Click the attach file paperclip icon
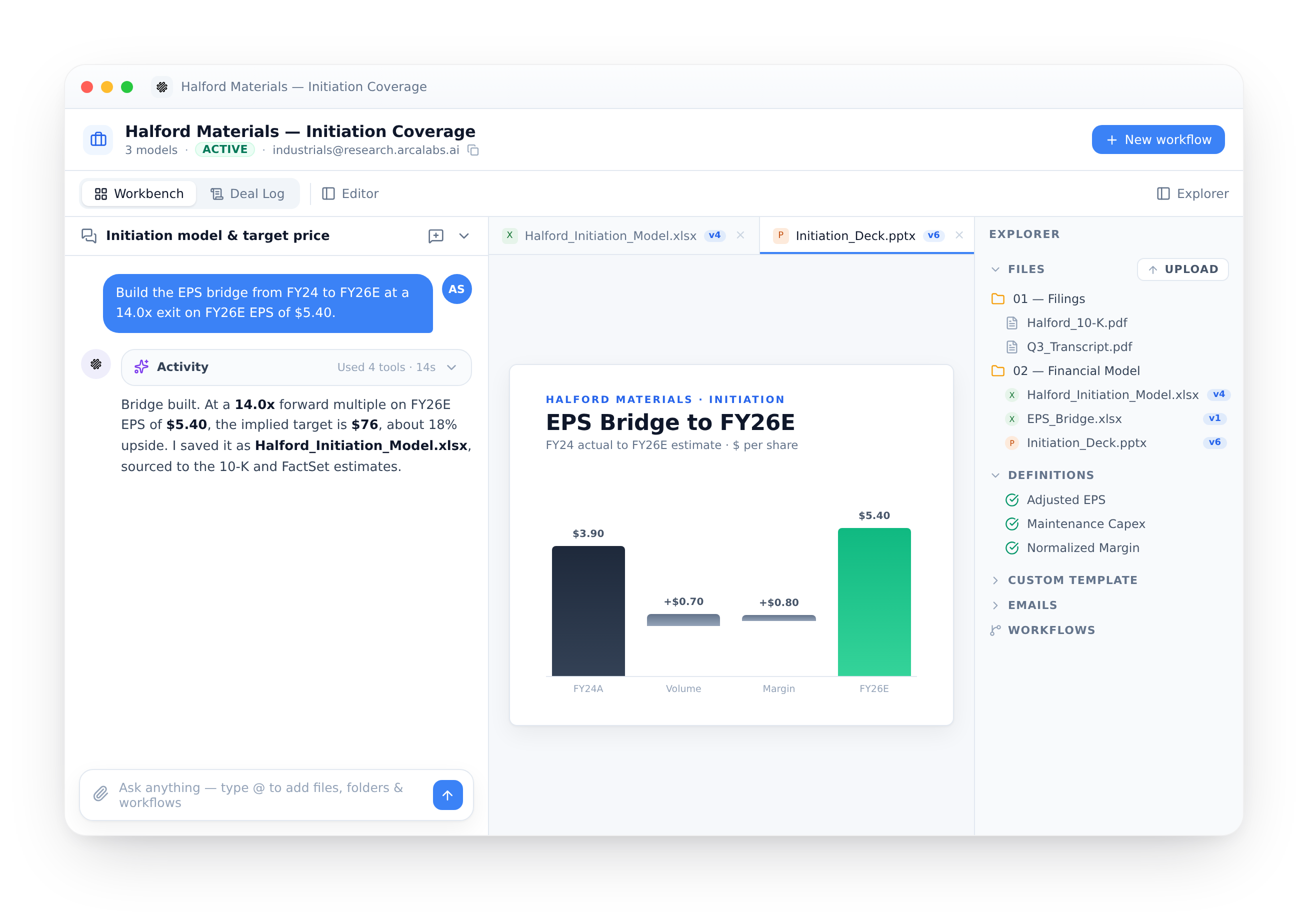The width and height of the screenshot is (1308, 924). [101, 794]
